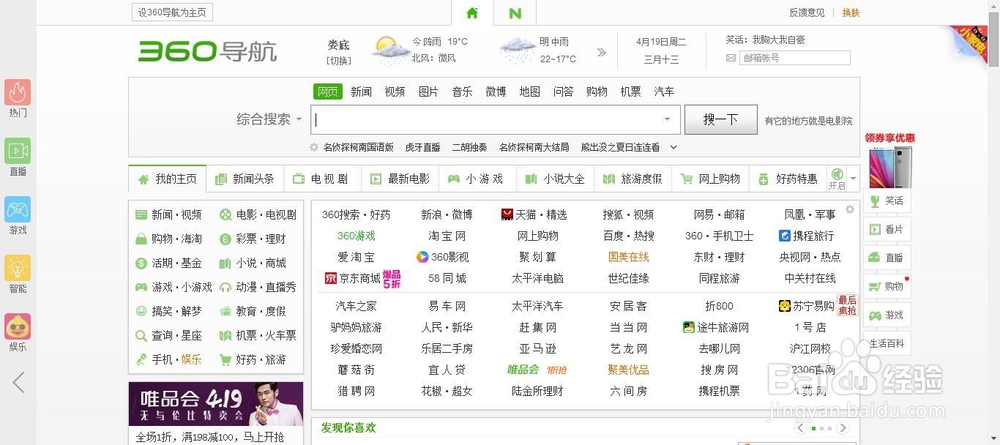Open the 热门 flame sidebar icon

click(18, 93)
